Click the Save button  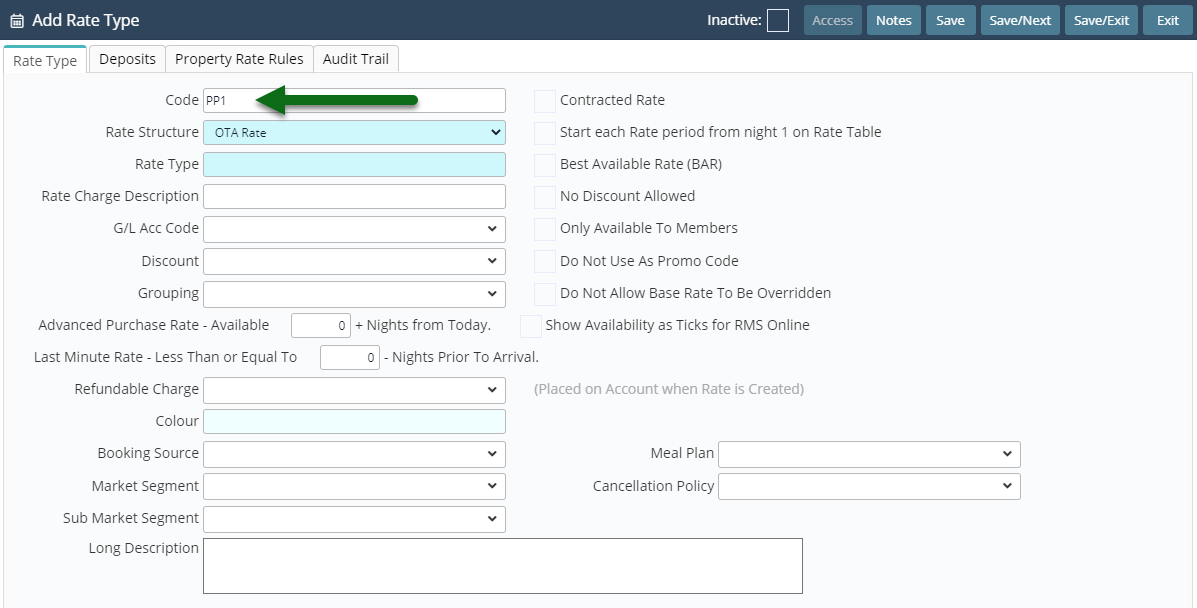coord(950,21)
